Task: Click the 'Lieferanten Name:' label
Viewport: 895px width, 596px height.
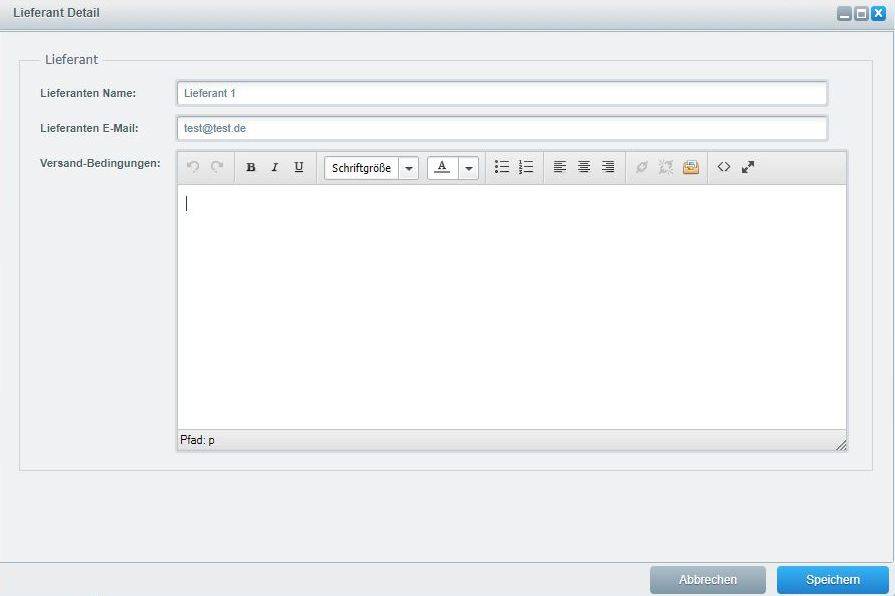Action: [x=88, y=93]
